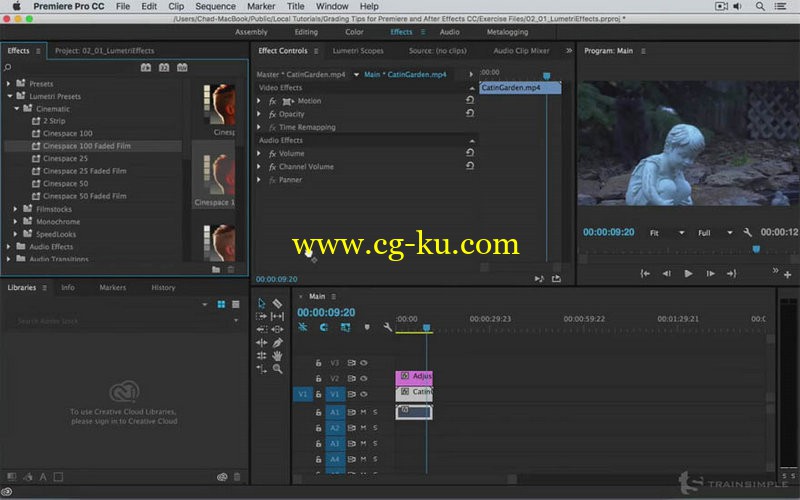This screenshot has height=500, width=800.
Task: Mute audio track A3
Action: [x=364, y=443]
